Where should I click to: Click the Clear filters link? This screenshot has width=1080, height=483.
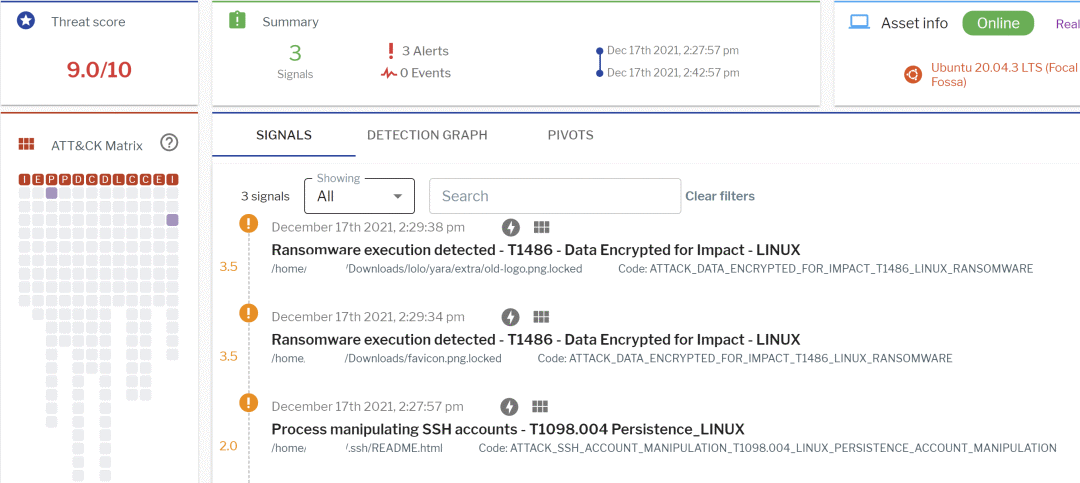pyautogui.click(x=720, y=196)
